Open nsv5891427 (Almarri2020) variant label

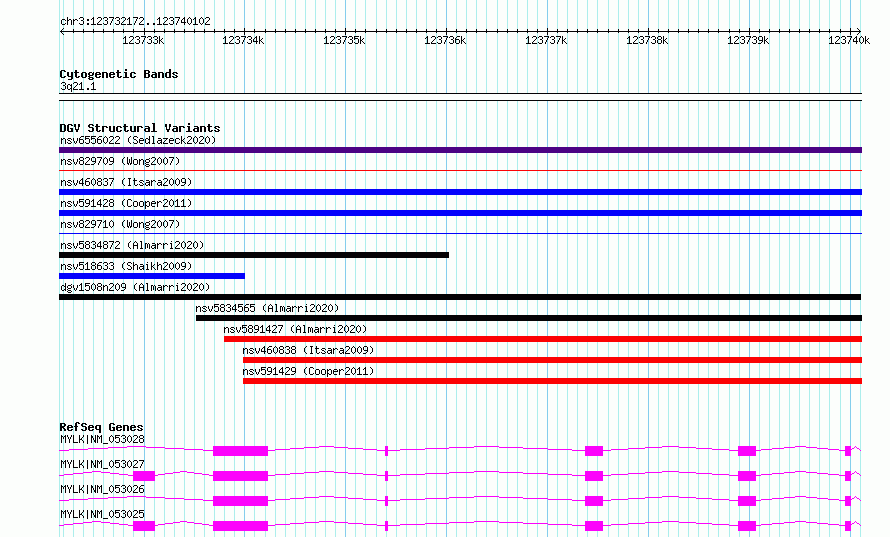pyautogui.click(x=295, y=329)
